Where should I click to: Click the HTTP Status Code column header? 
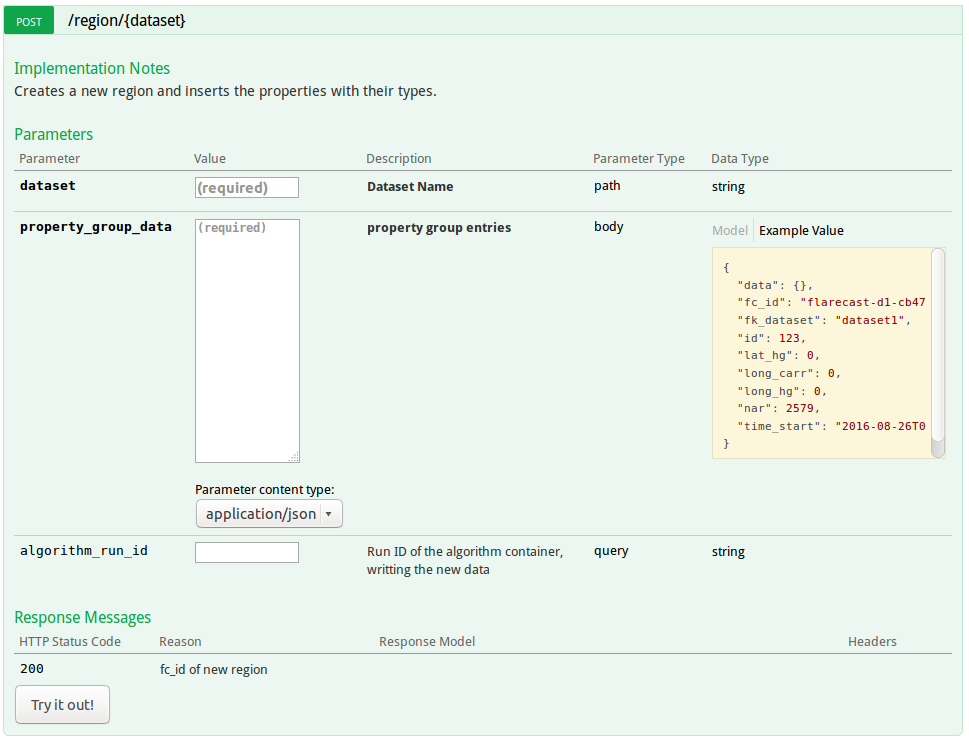(x=69, y=642)
